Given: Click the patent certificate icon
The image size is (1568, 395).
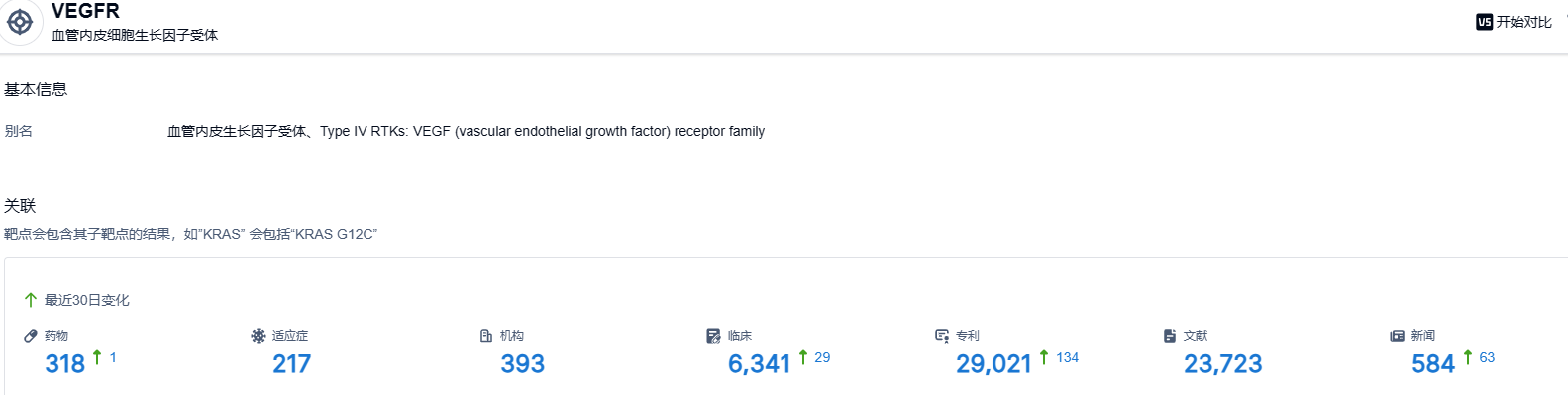Looking at the screenshot, I should click(x=942, y=336).
